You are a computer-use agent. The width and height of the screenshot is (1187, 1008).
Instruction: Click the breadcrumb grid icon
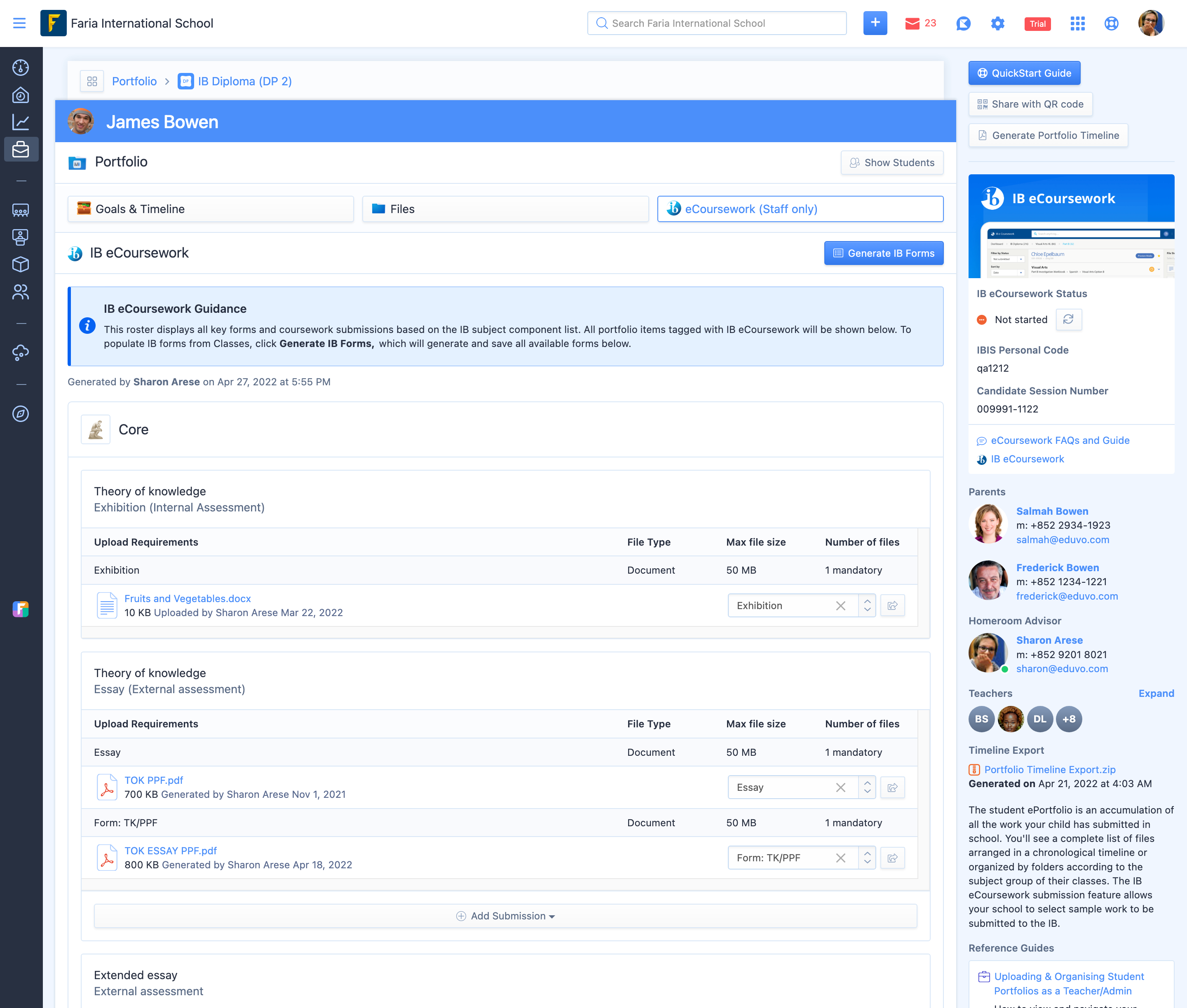[92, 81]
